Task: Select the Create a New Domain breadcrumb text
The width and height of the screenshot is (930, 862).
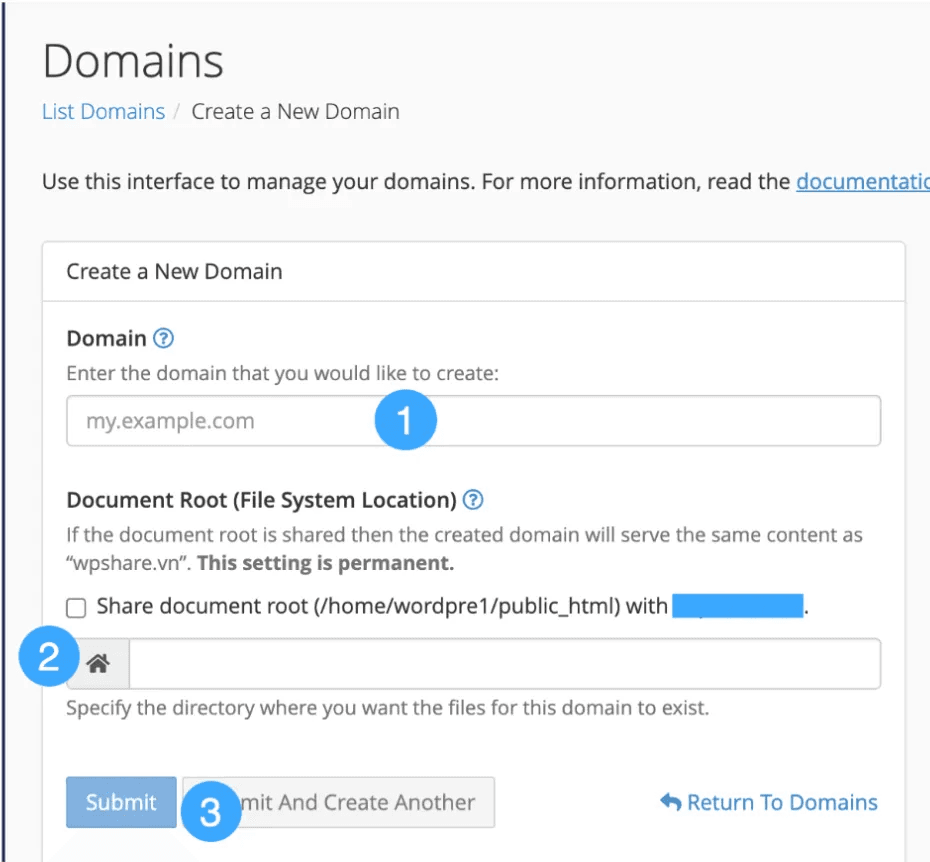Action: (x=294, y=111)
